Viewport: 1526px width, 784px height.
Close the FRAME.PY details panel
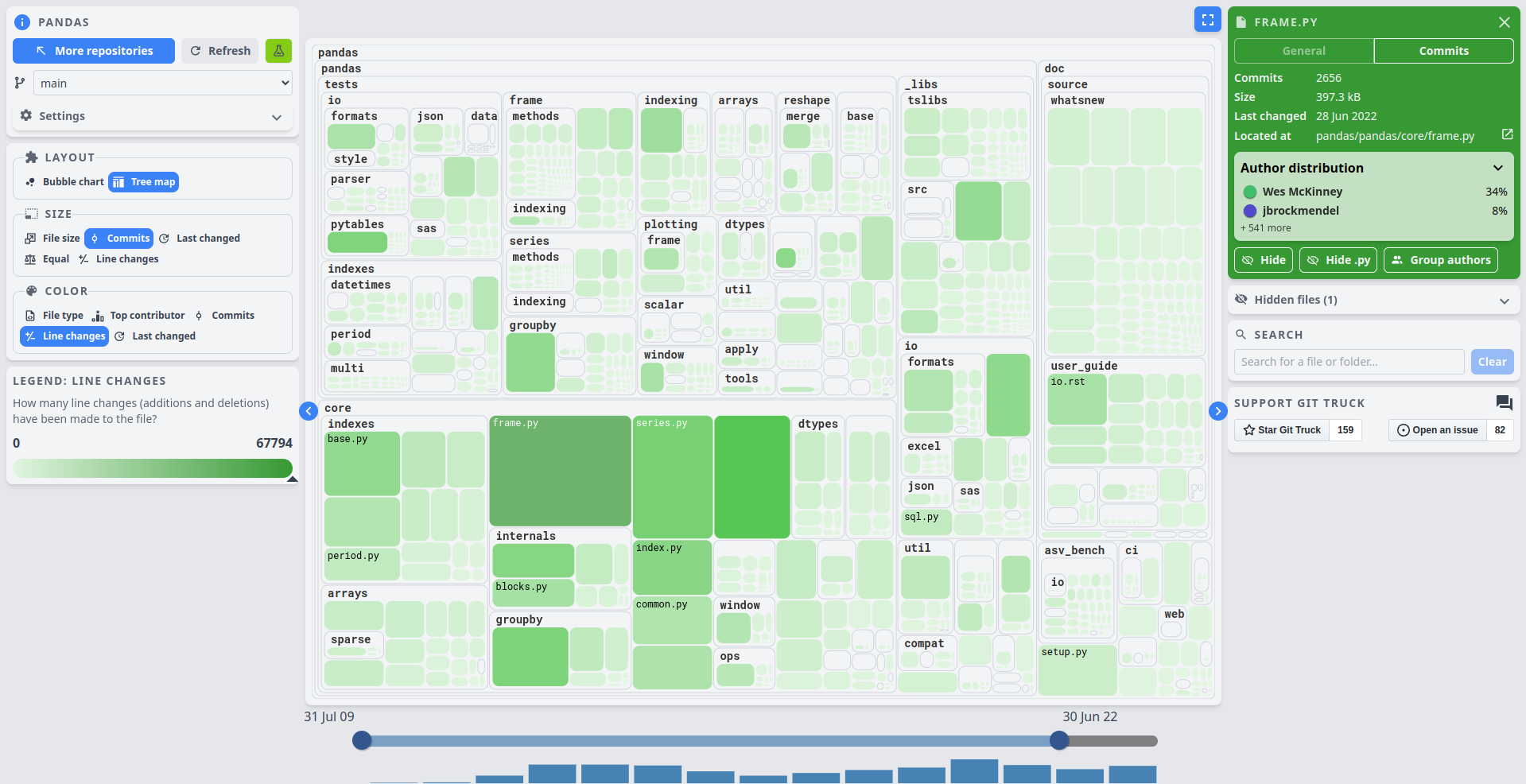(x=1504, y=22)
